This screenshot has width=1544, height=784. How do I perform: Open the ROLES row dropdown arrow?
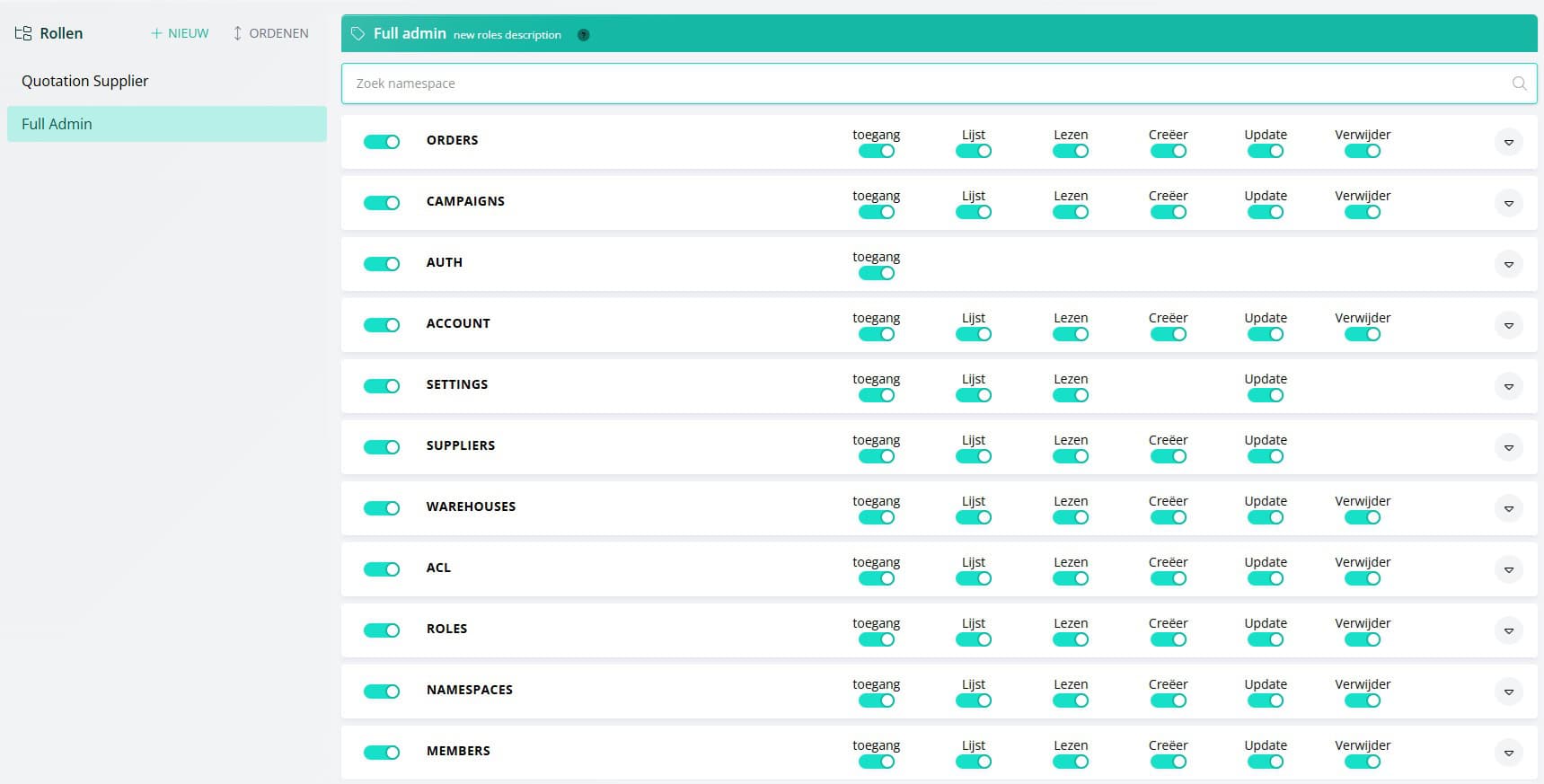point(1508,630)
